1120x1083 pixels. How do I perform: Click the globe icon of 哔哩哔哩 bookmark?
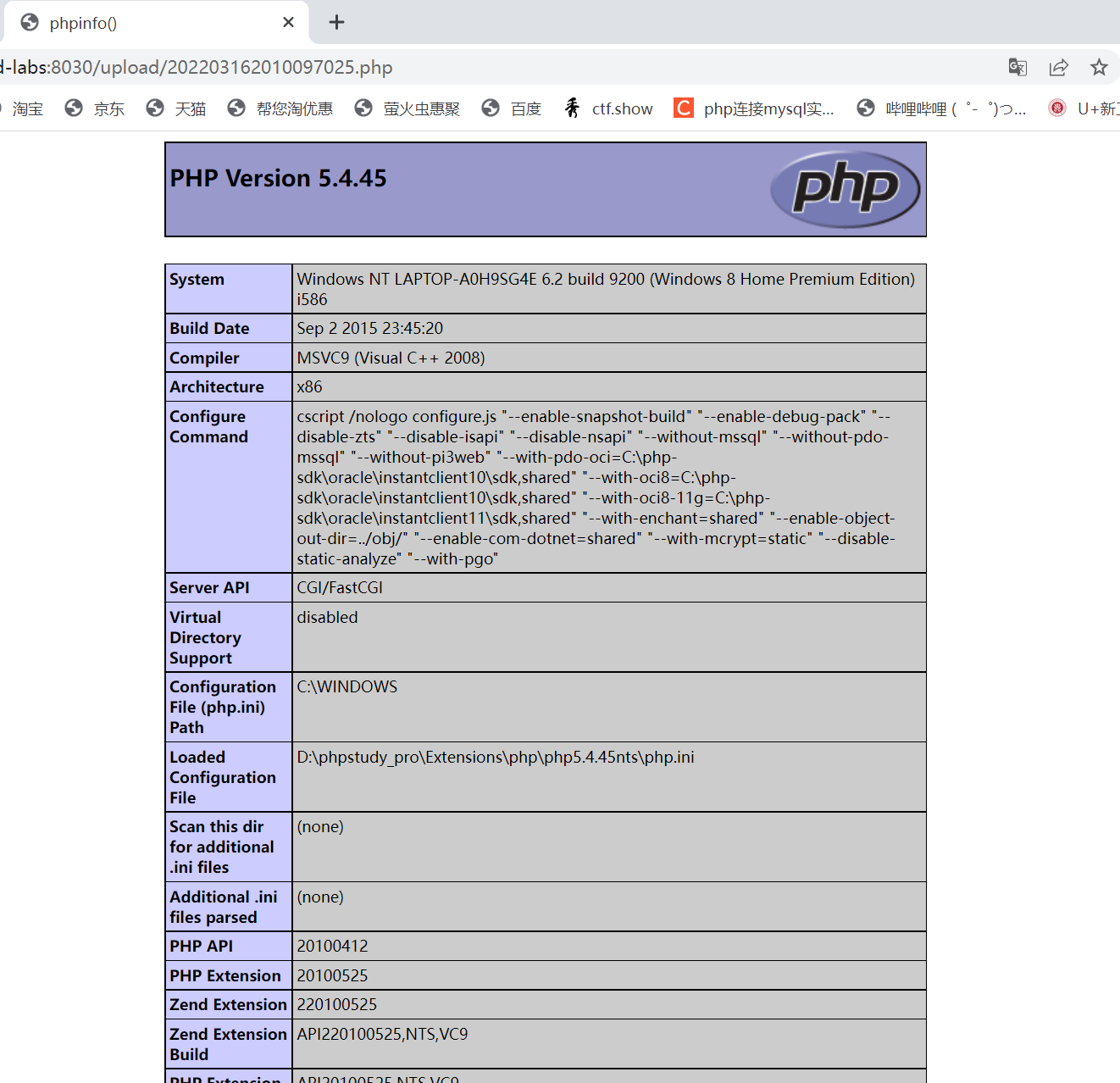click(866, 108)
